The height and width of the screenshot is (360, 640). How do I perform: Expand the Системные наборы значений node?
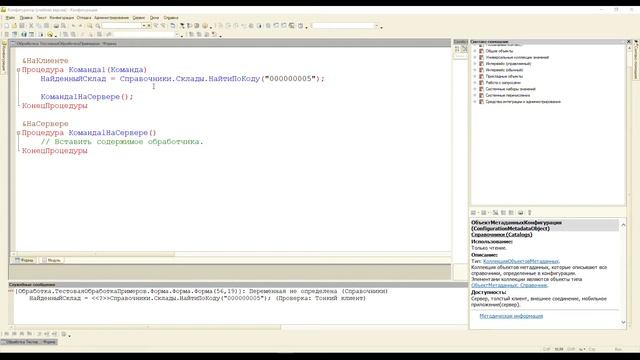click(475, 89)
